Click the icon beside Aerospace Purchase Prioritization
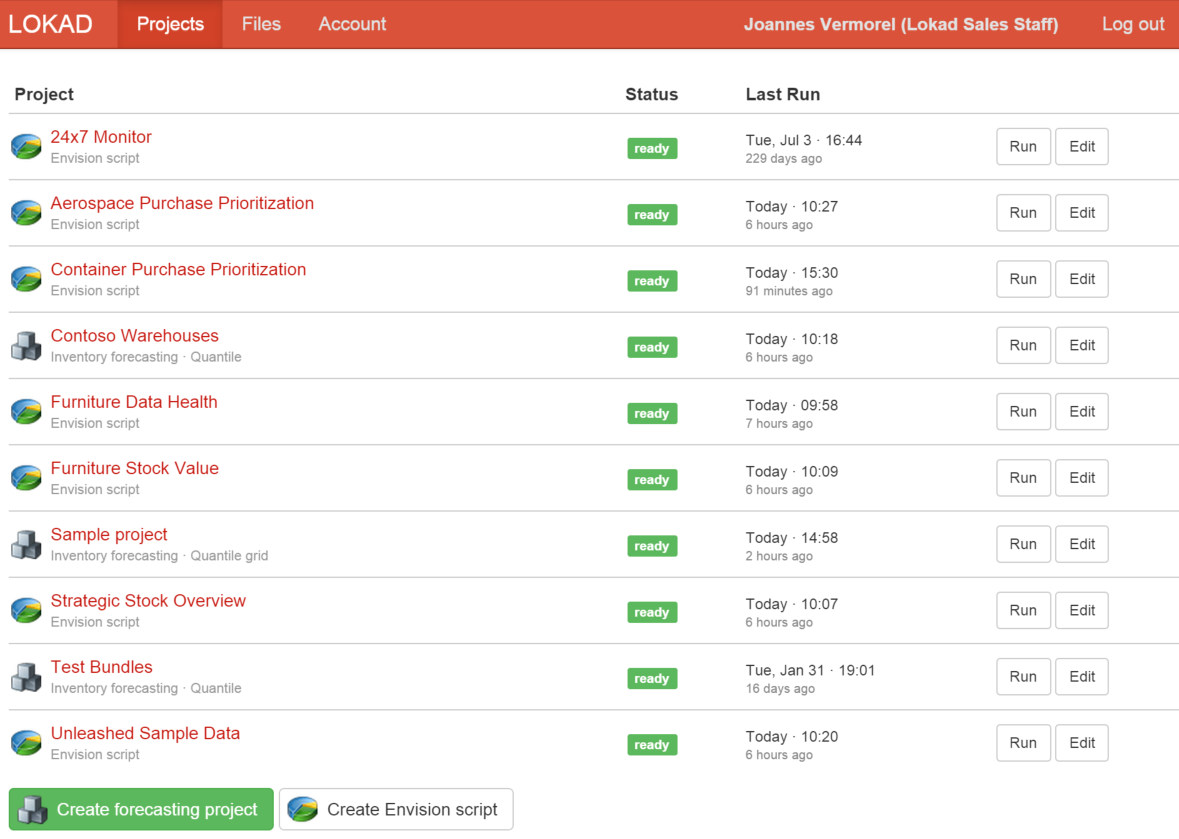 26,213
